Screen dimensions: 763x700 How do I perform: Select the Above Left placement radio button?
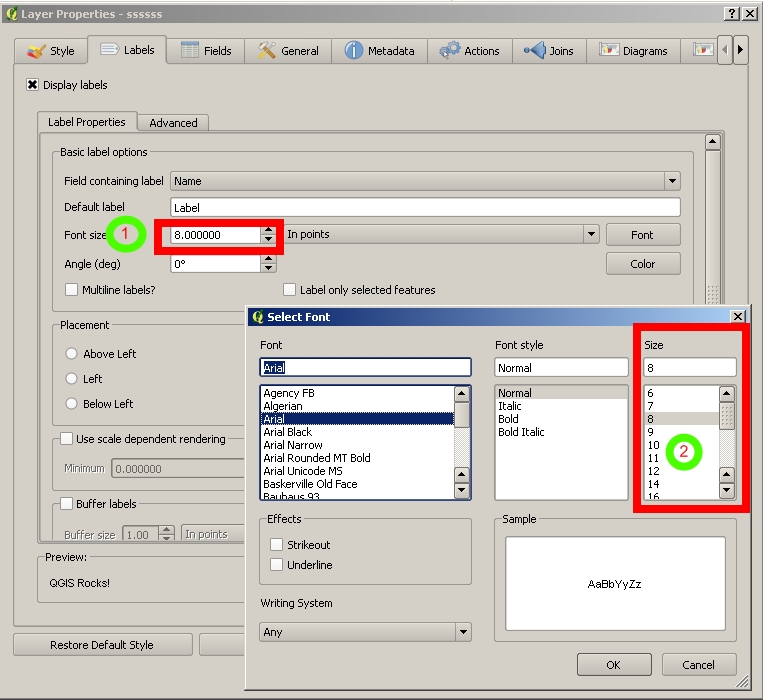[x=72, y=354]
